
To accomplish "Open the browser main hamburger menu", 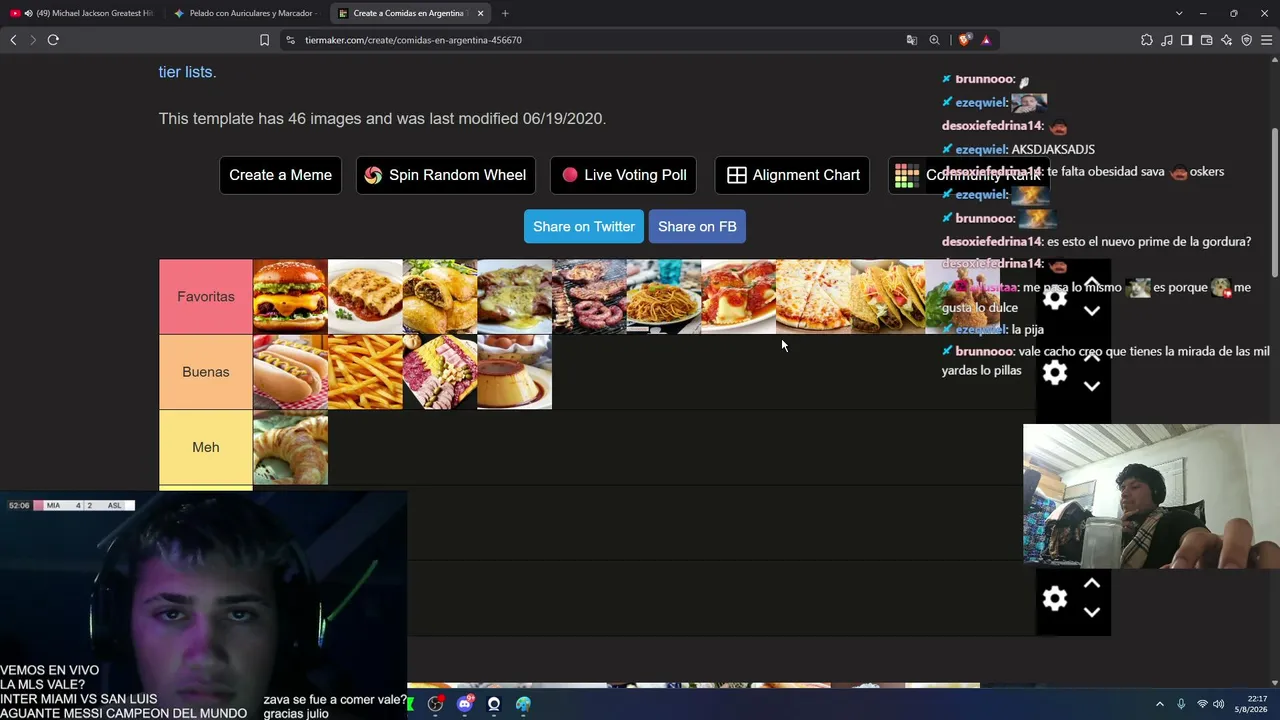I will pyautogui.click(x=1266, y=40).
